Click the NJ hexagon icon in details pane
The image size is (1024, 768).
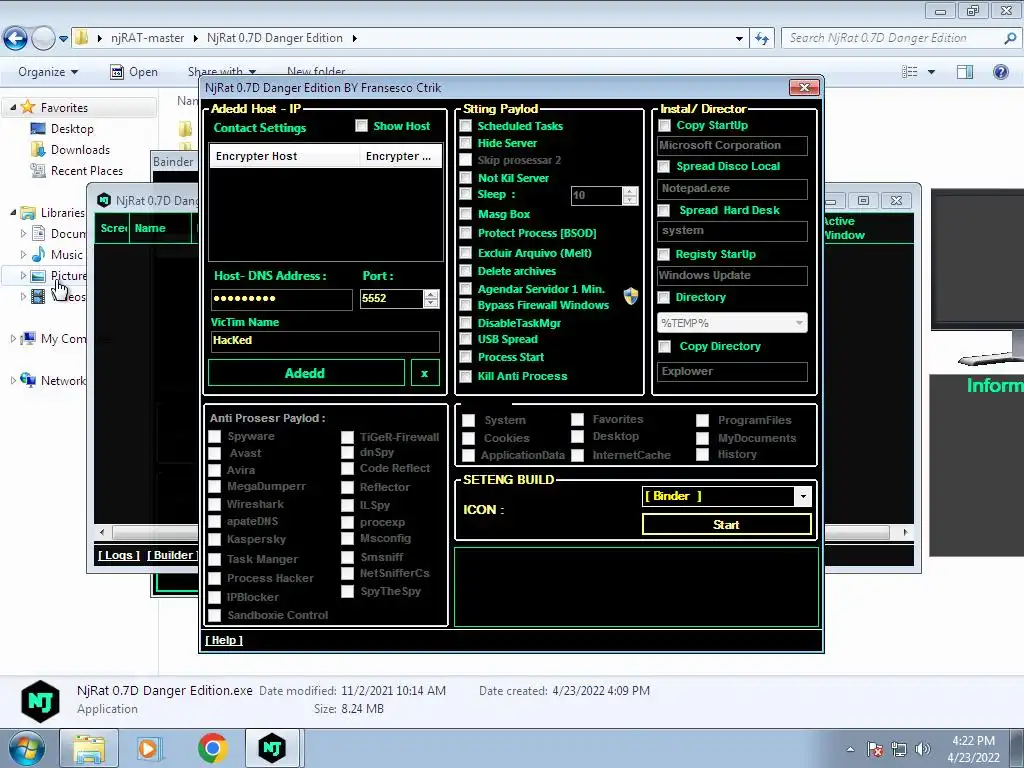(40, 701)
